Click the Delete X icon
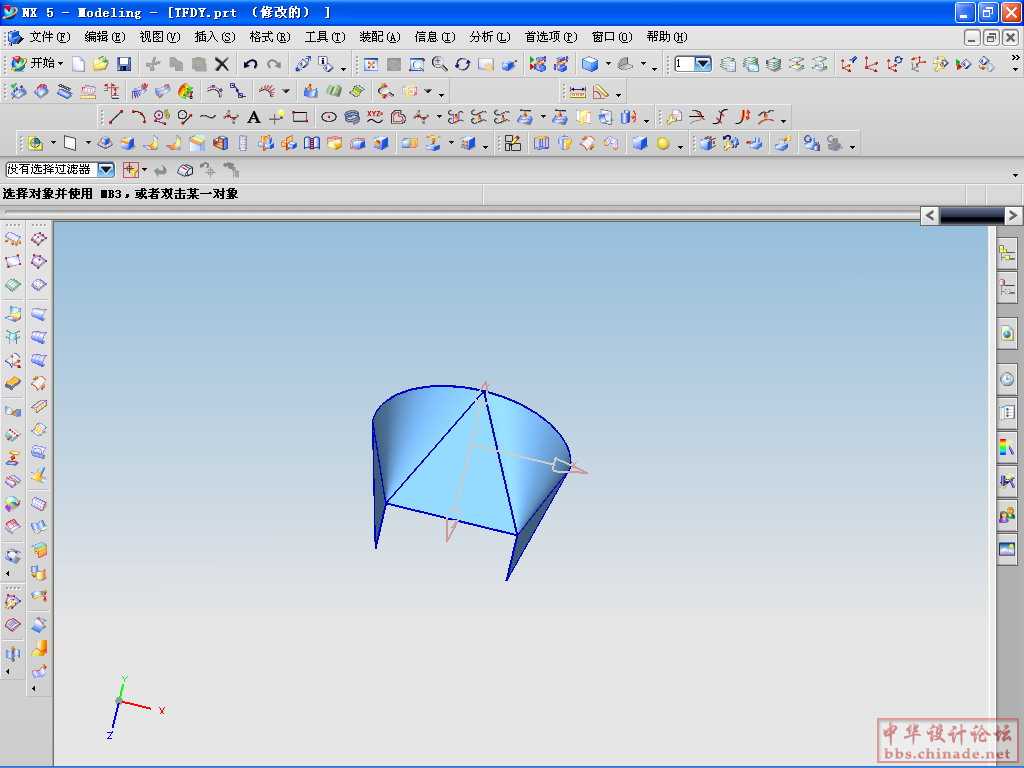1024x768 pixels. 222,64
